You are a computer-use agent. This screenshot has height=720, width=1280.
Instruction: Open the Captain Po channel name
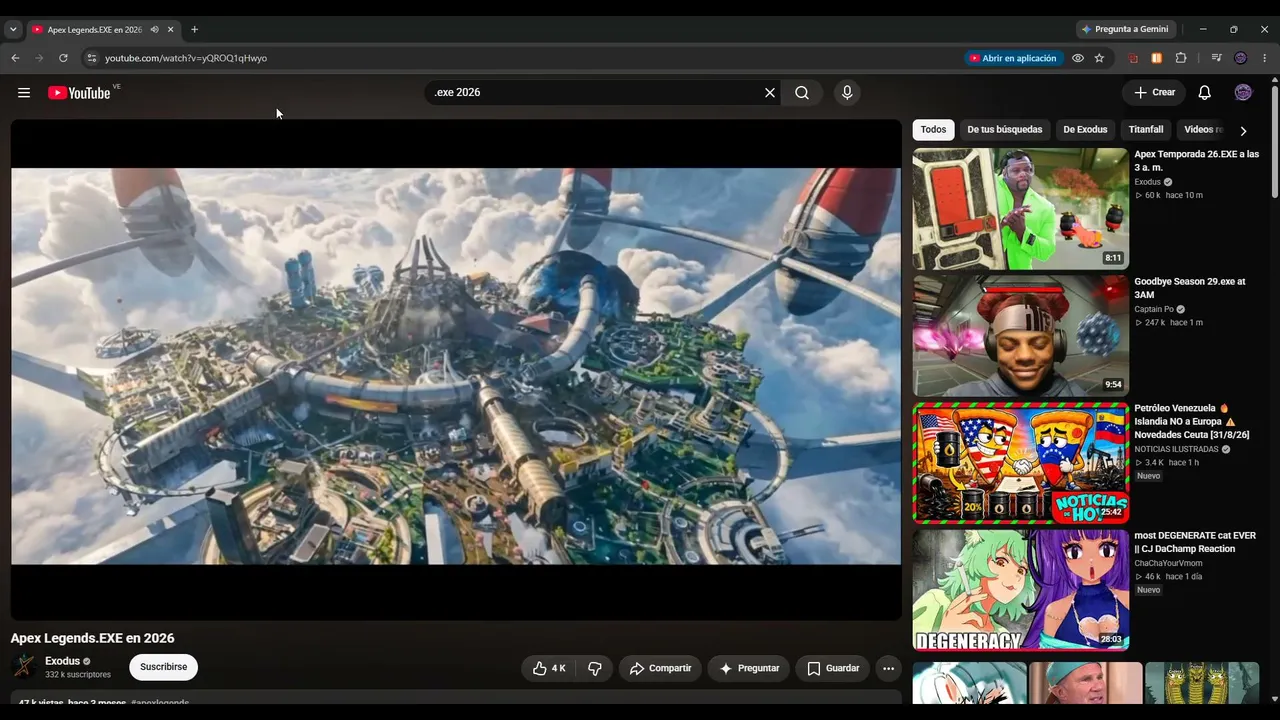[1155, 310]
